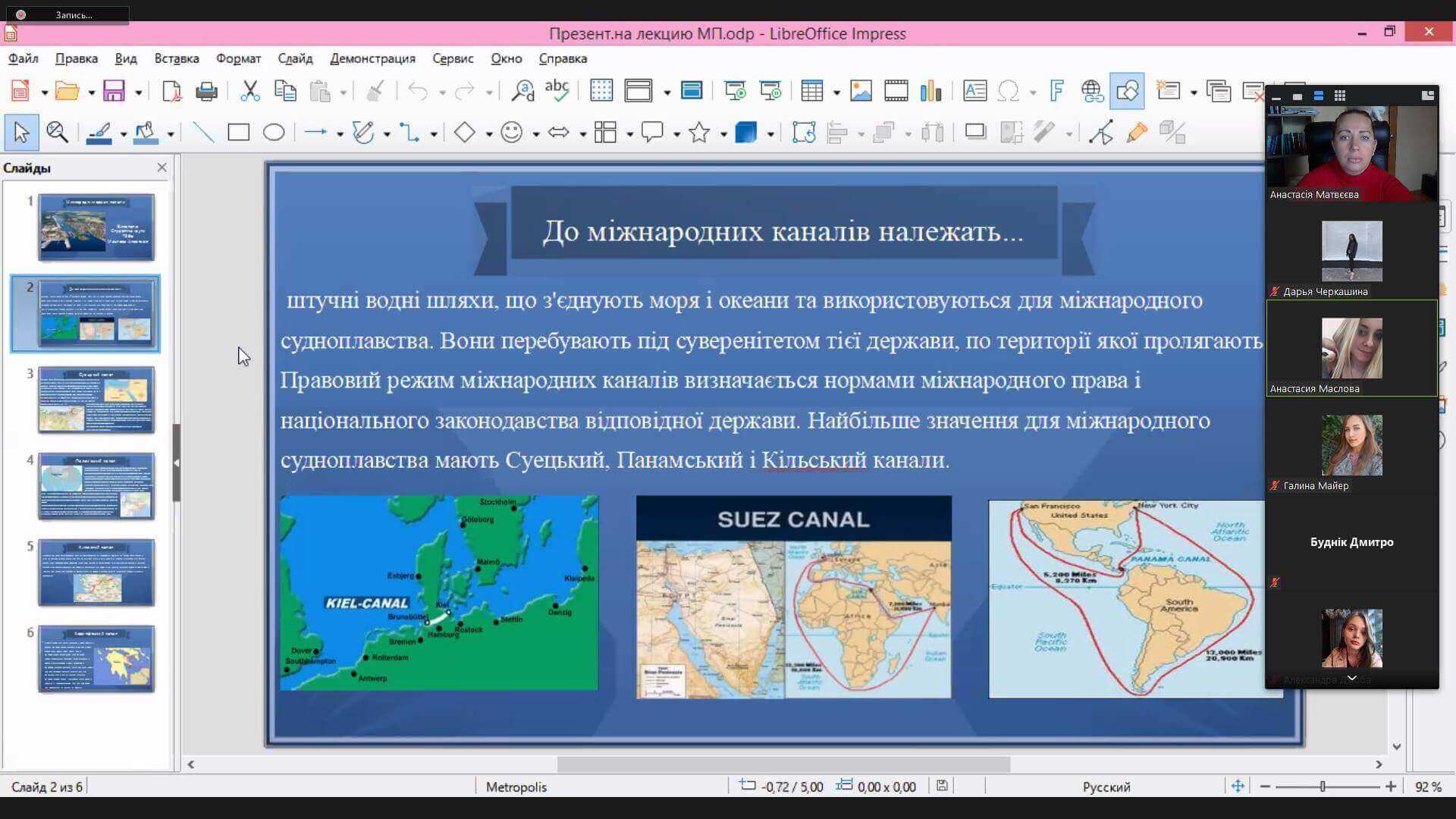Select the Fill Color bucket tool
Viewport: 1456px width, 819px height.
point(146,133)
